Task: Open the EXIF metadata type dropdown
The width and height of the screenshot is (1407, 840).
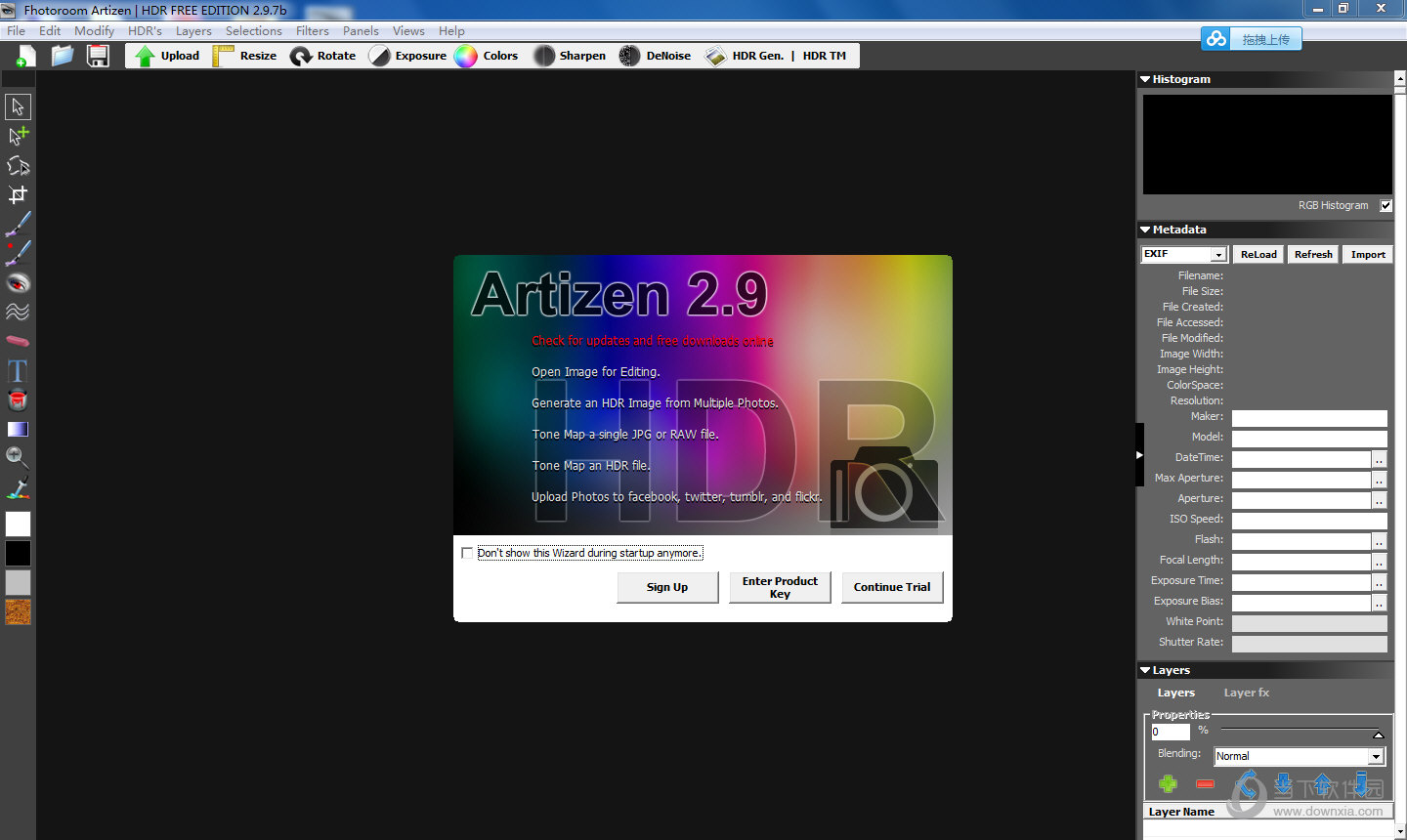Action: click(1184, 254)
